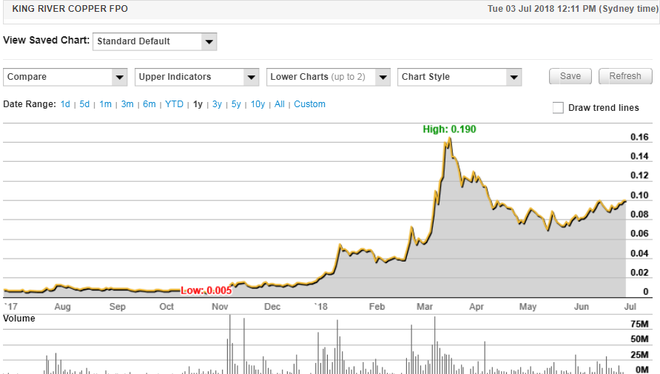This screenshot has height=374, width=660.
Task: Select the 1y date range
Action: [x=198, y=104]
